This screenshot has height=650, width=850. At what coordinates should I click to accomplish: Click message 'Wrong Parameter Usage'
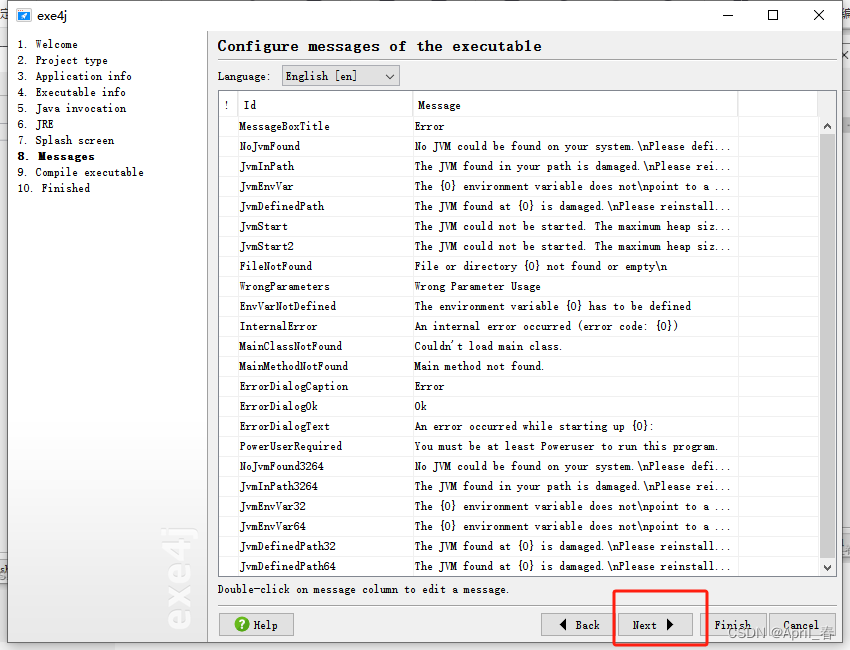pos(477,286)
